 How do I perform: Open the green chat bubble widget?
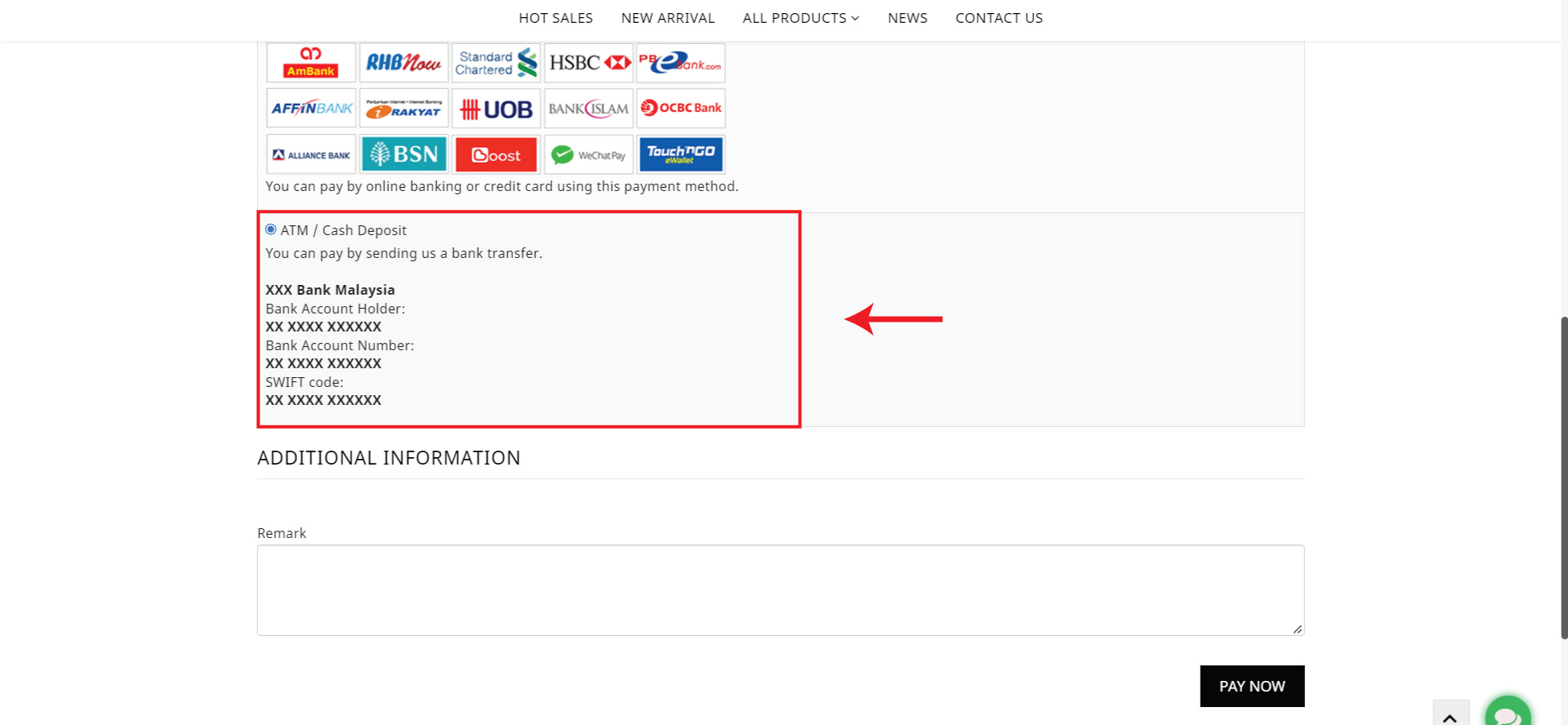click(x=1508, y=712)
